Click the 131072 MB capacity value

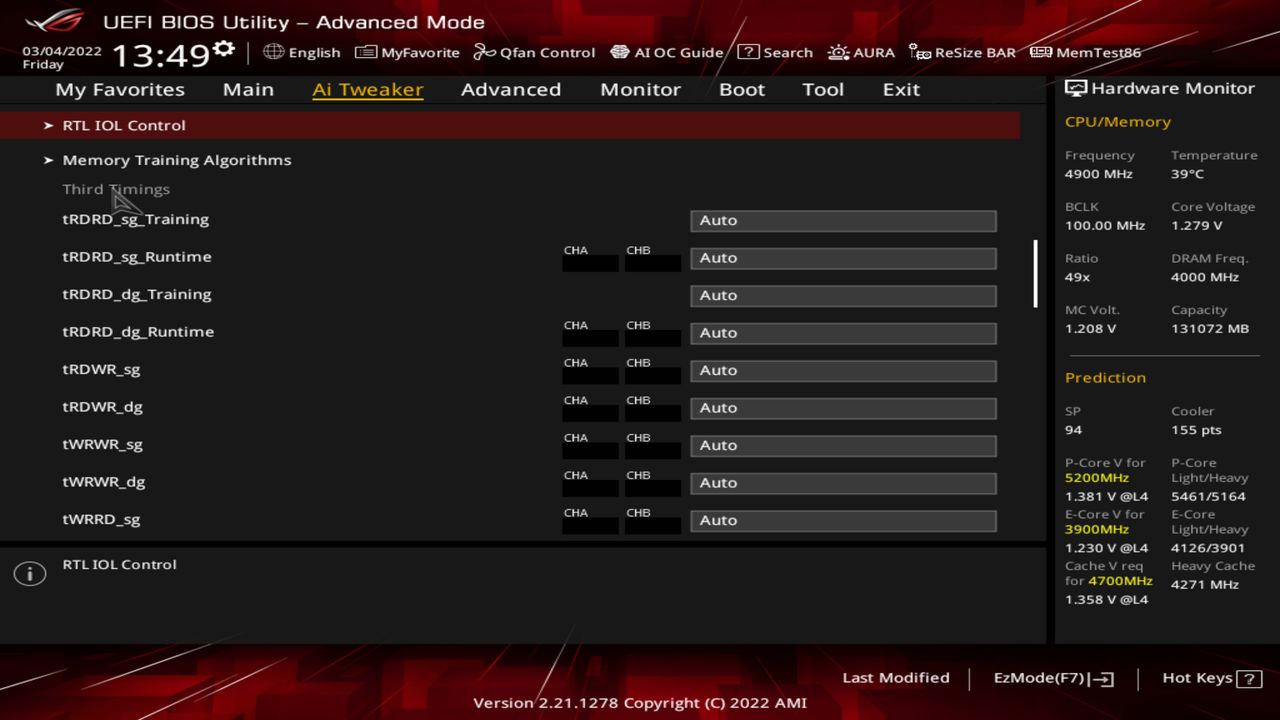point(1210,329)
